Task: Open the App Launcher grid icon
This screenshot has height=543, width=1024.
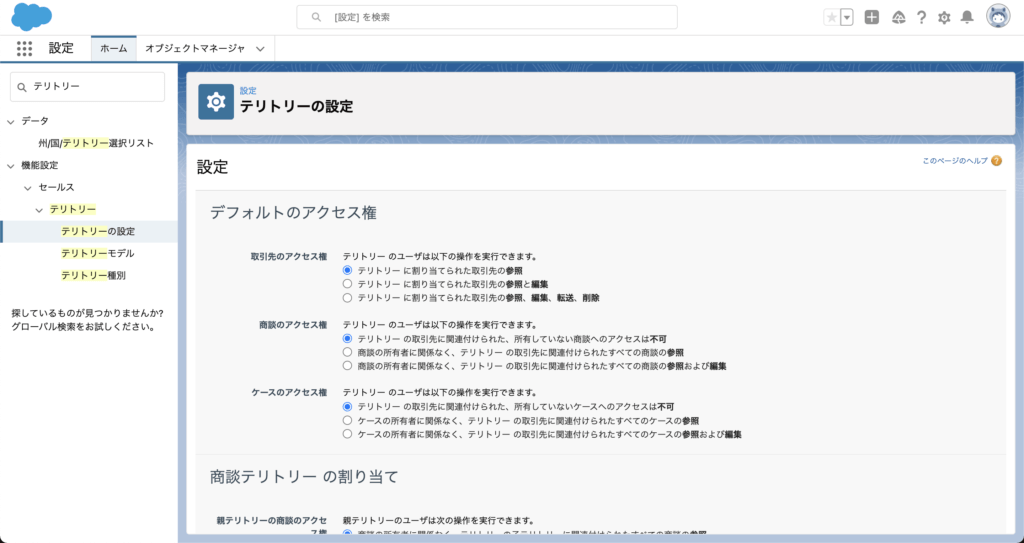Action: 24,48
